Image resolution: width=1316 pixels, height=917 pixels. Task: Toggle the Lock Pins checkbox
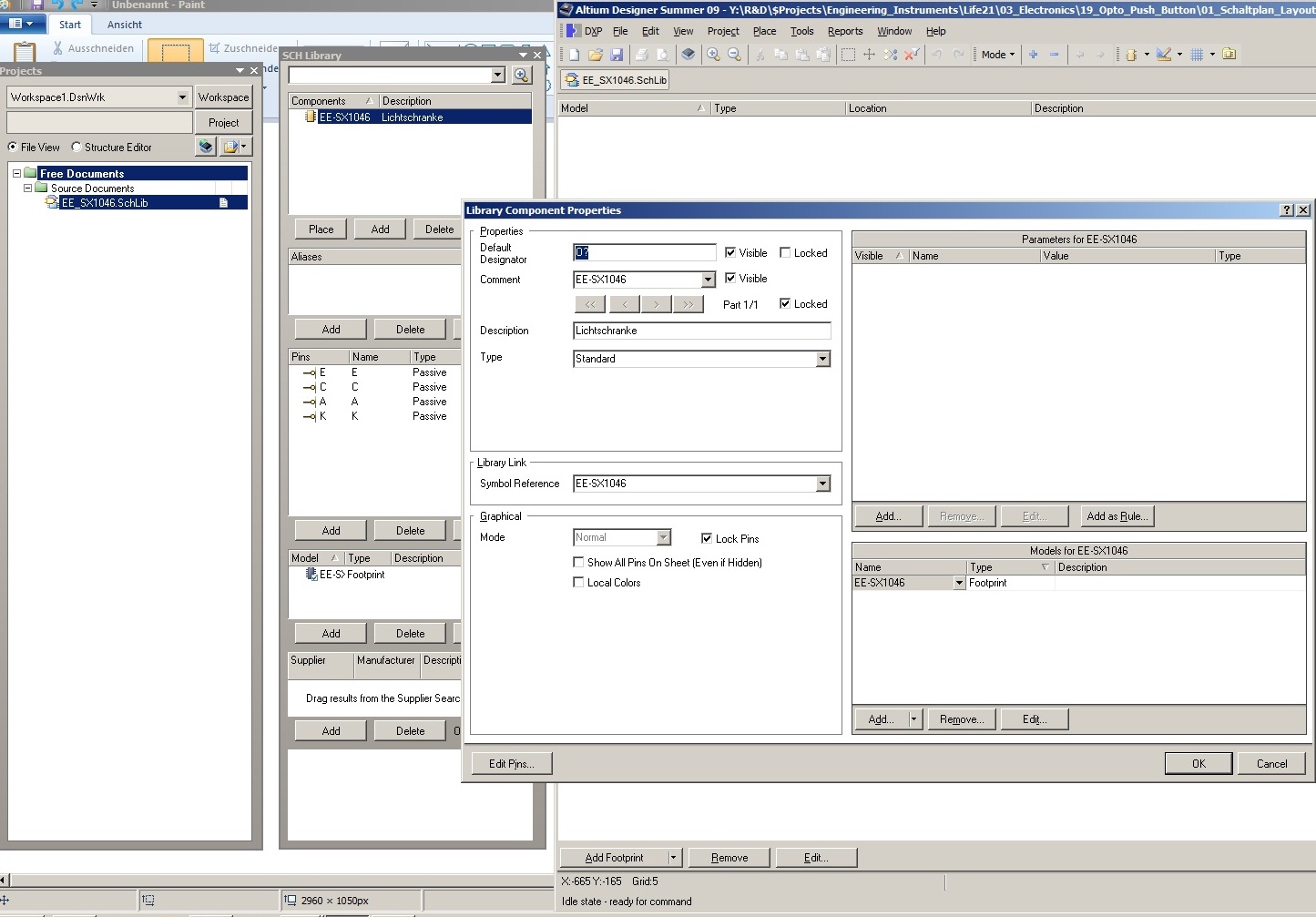coord(707,538)
